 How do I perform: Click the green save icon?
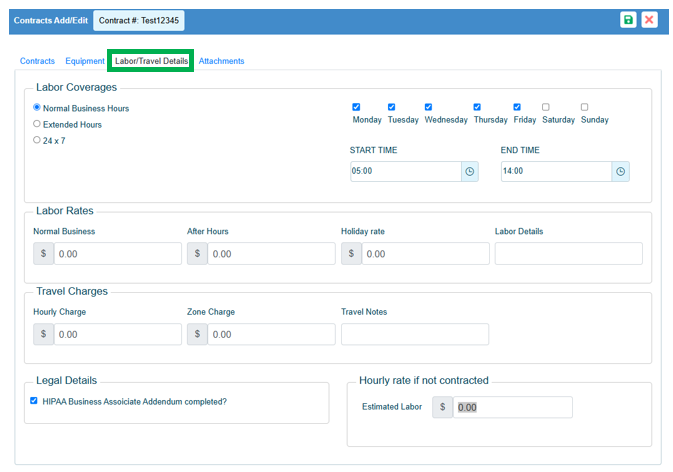coord(628,20)
